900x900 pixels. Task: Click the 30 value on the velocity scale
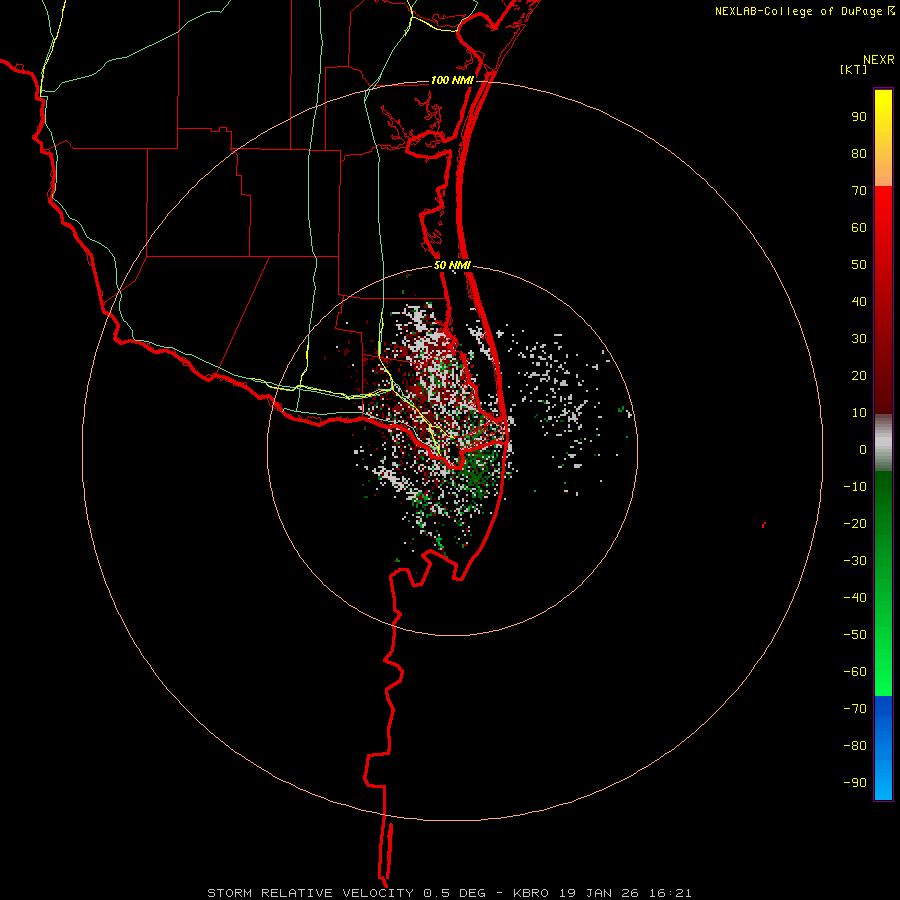click(859, 339)
